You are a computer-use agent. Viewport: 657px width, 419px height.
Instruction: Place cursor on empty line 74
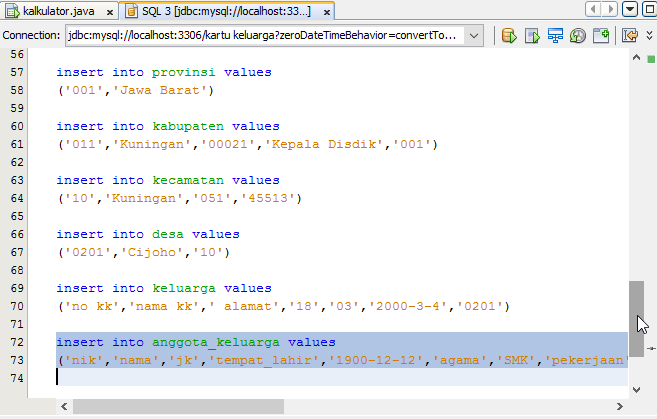(x=342, y=378)
